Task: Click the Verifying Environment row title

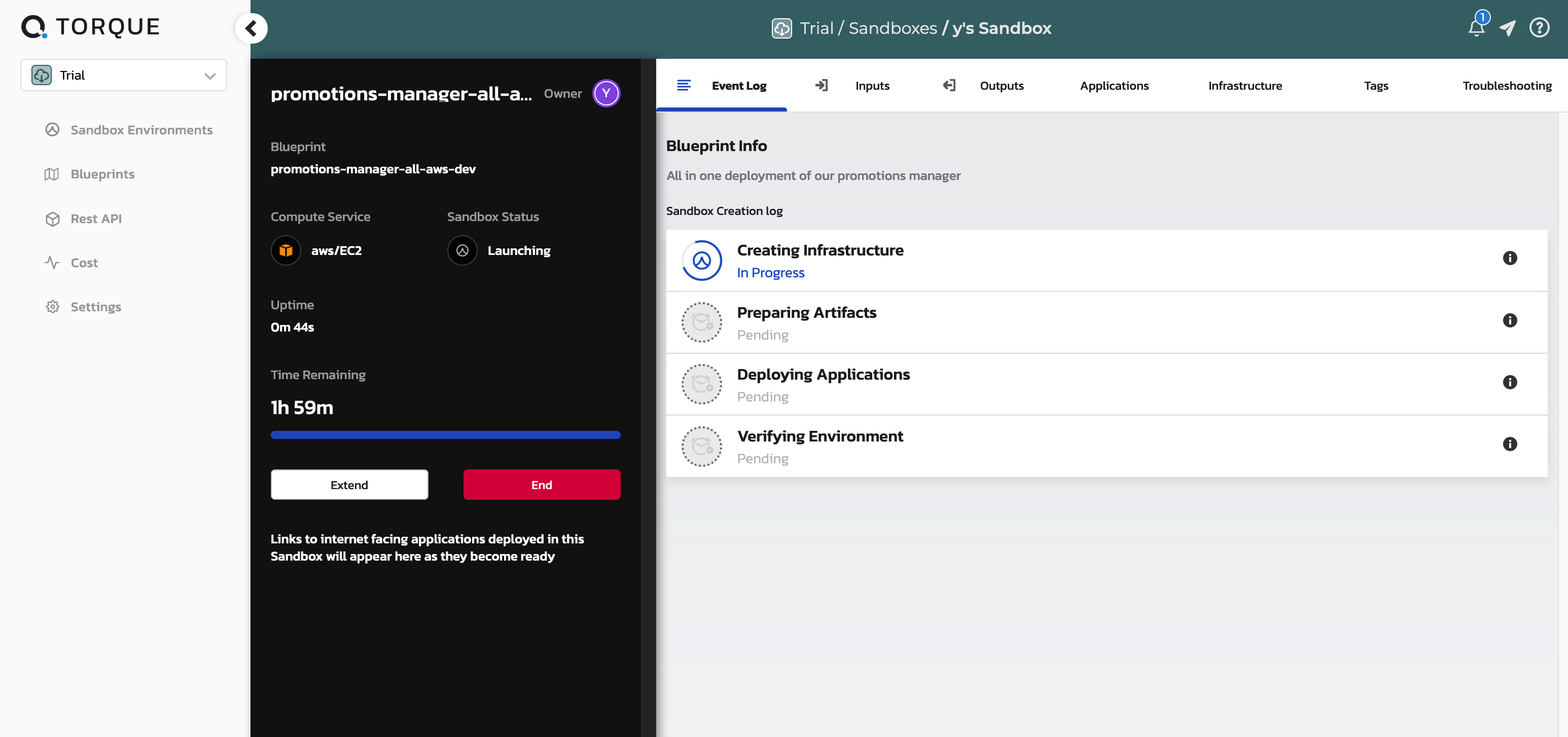Action: tap(820, 436)
